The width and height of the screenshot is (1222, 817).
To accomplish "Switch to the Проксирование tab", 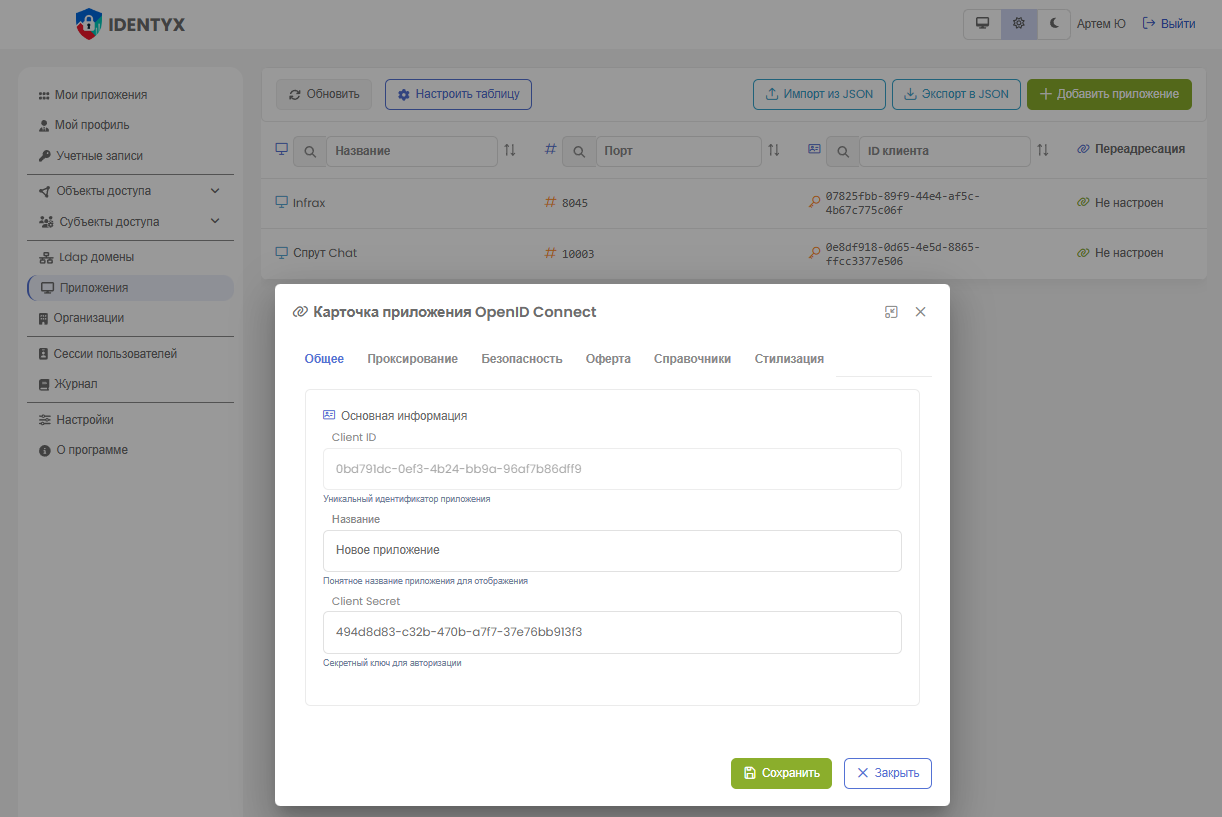I will (x=412, y=359).
